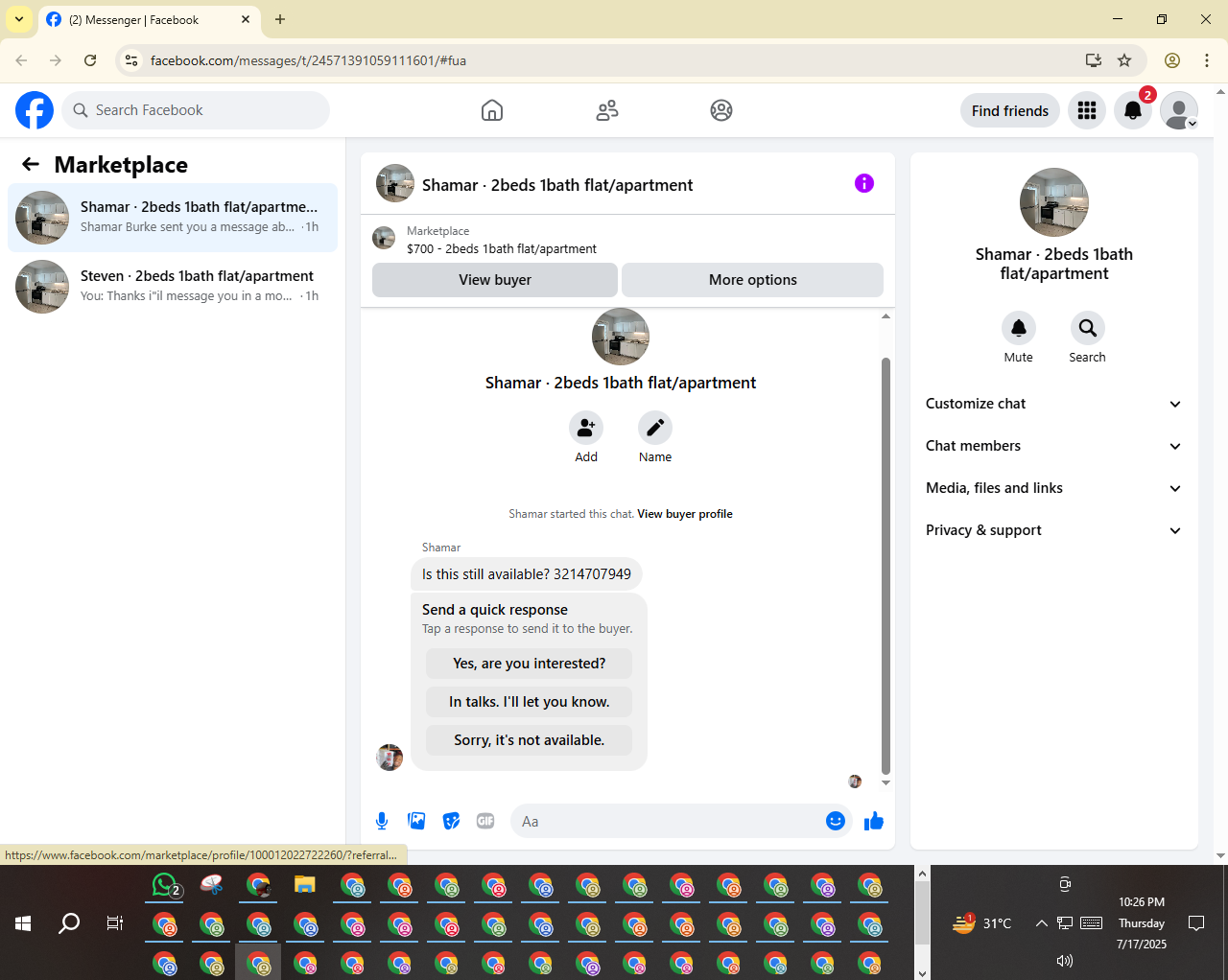Expand the Customize chat section
The width and height of the screenshot is (1228, 980).
pyautogui.click(x=1054, y=404)
